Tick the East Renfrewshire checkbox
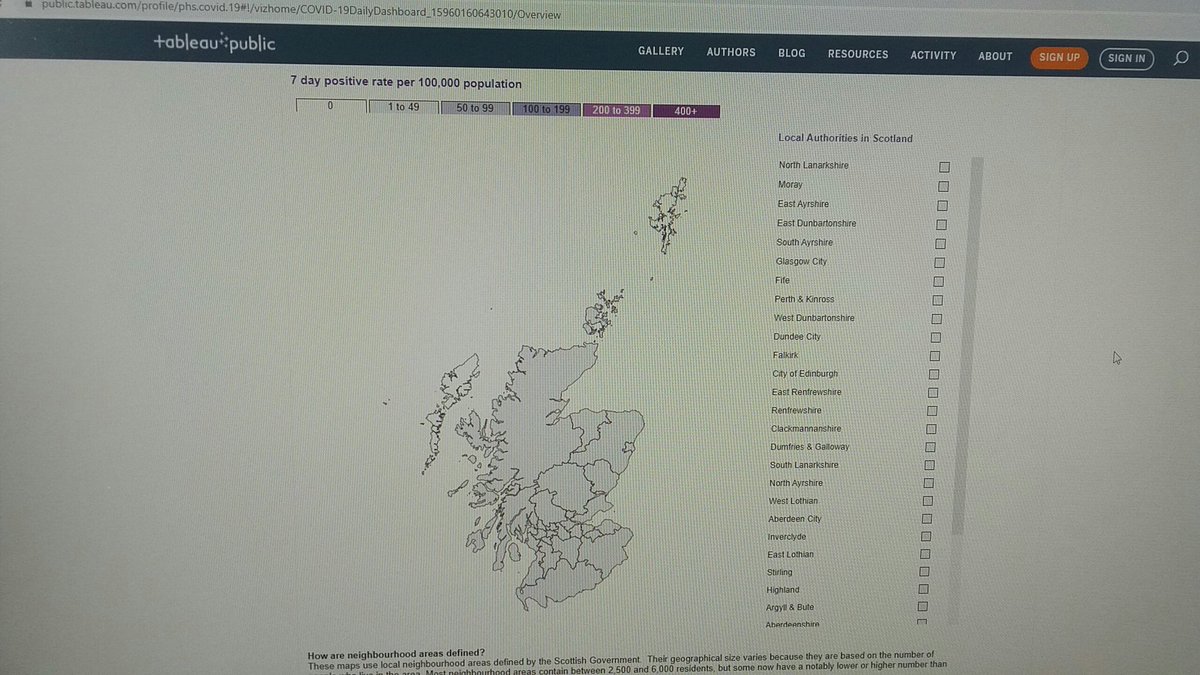 pyautogui.click(x=932, y=392)
